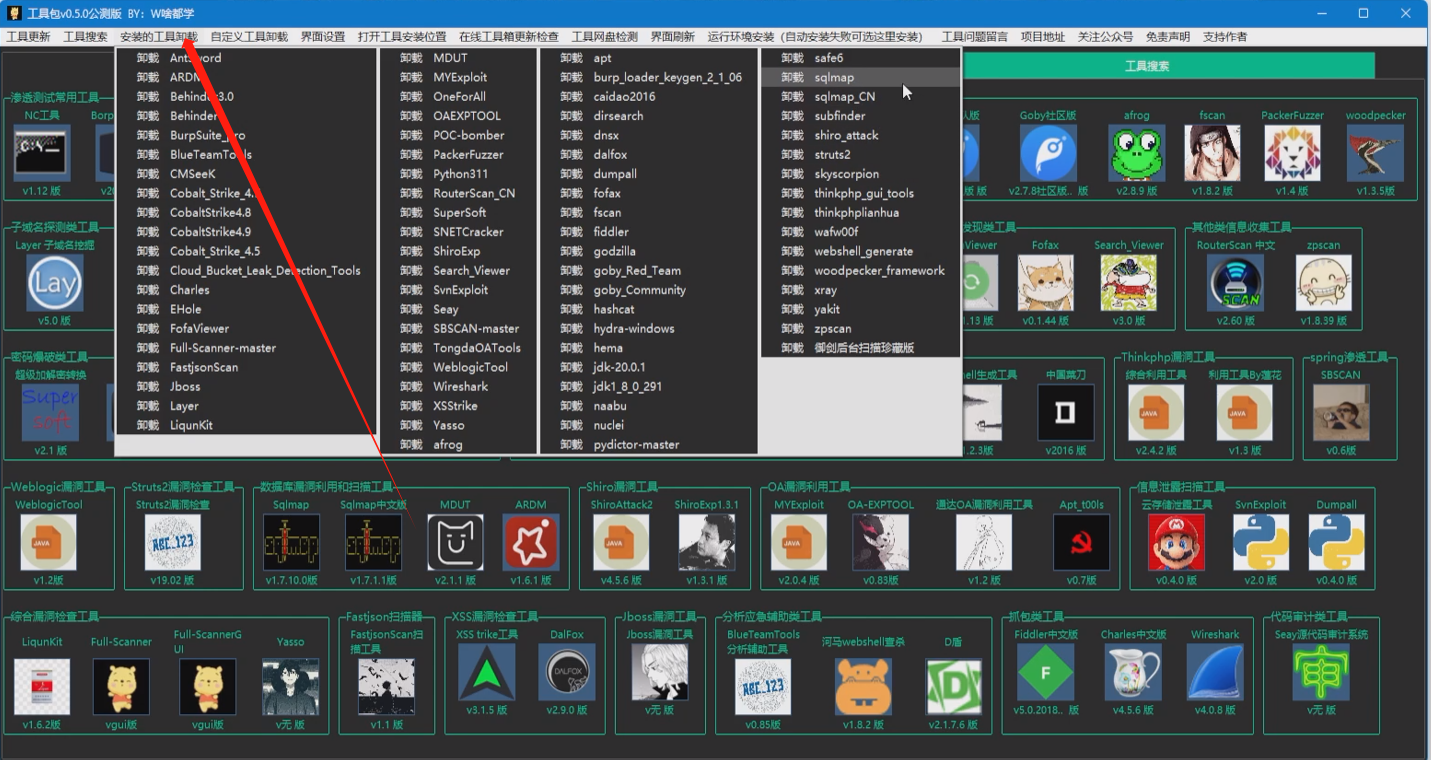
Task: Choose 卸载 御剑后台扫描珍藏版 entry
Action: 861,348
